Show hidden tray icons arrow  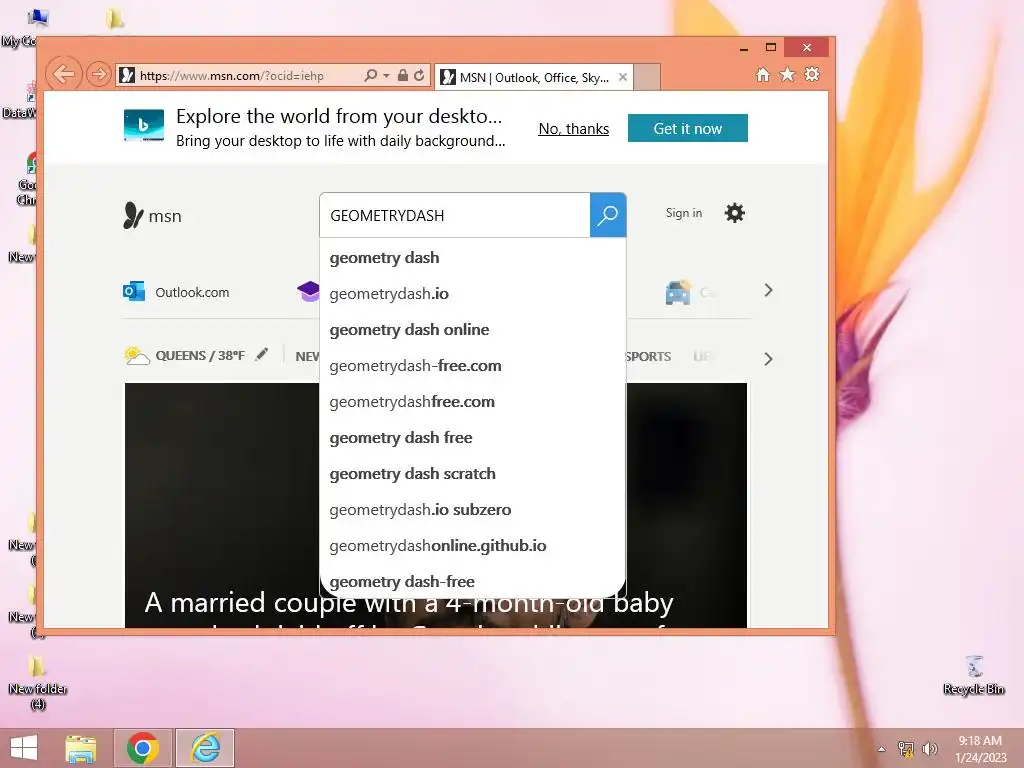(882, 749)
